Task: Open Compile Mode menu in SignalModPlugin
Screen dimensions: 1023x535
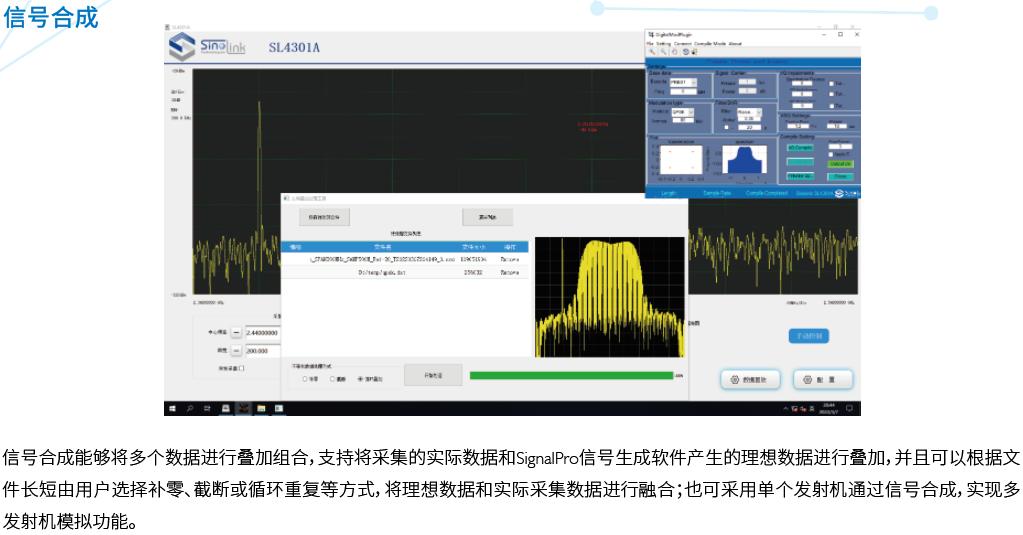Action: click(x=710, y=44)
